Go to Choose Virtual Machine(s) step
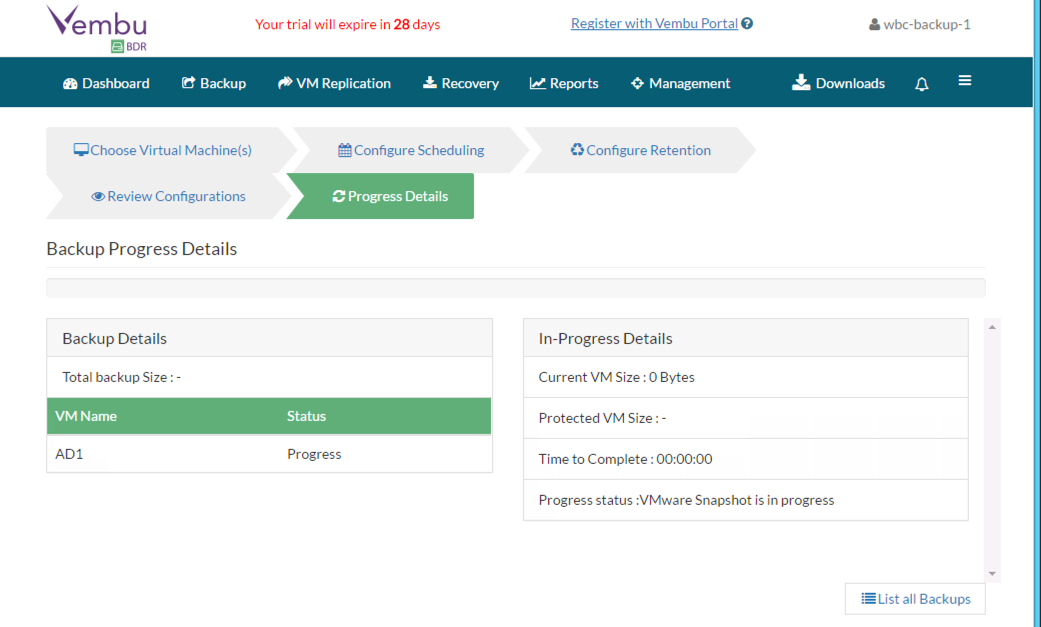The width and height of the screenshot is (1041, 627). coord(163,151)
